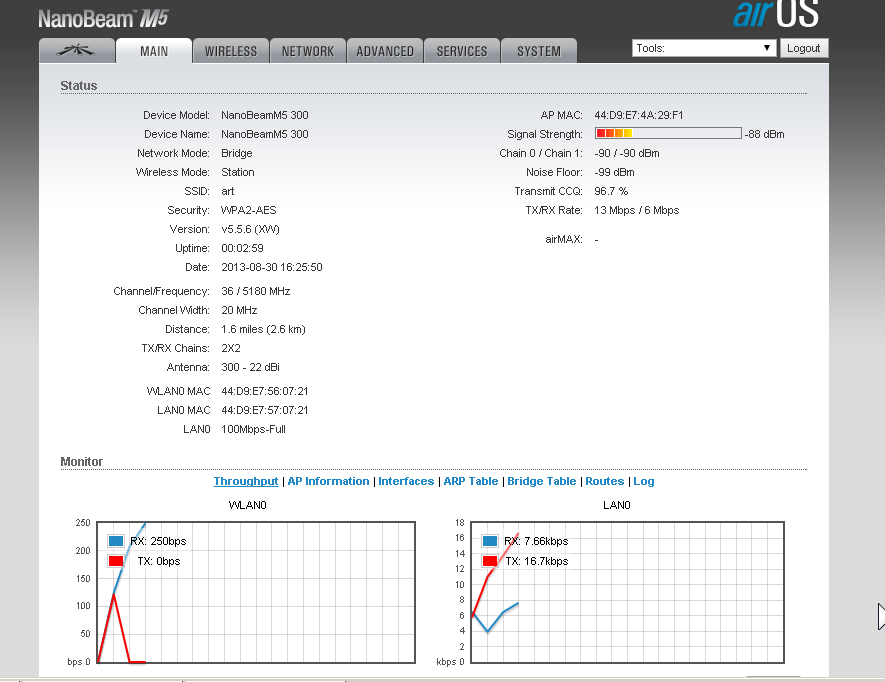The image size is (885, 682).
Task: Click WLAN0 TX red legend swatch
Action: tap(116, 561)
